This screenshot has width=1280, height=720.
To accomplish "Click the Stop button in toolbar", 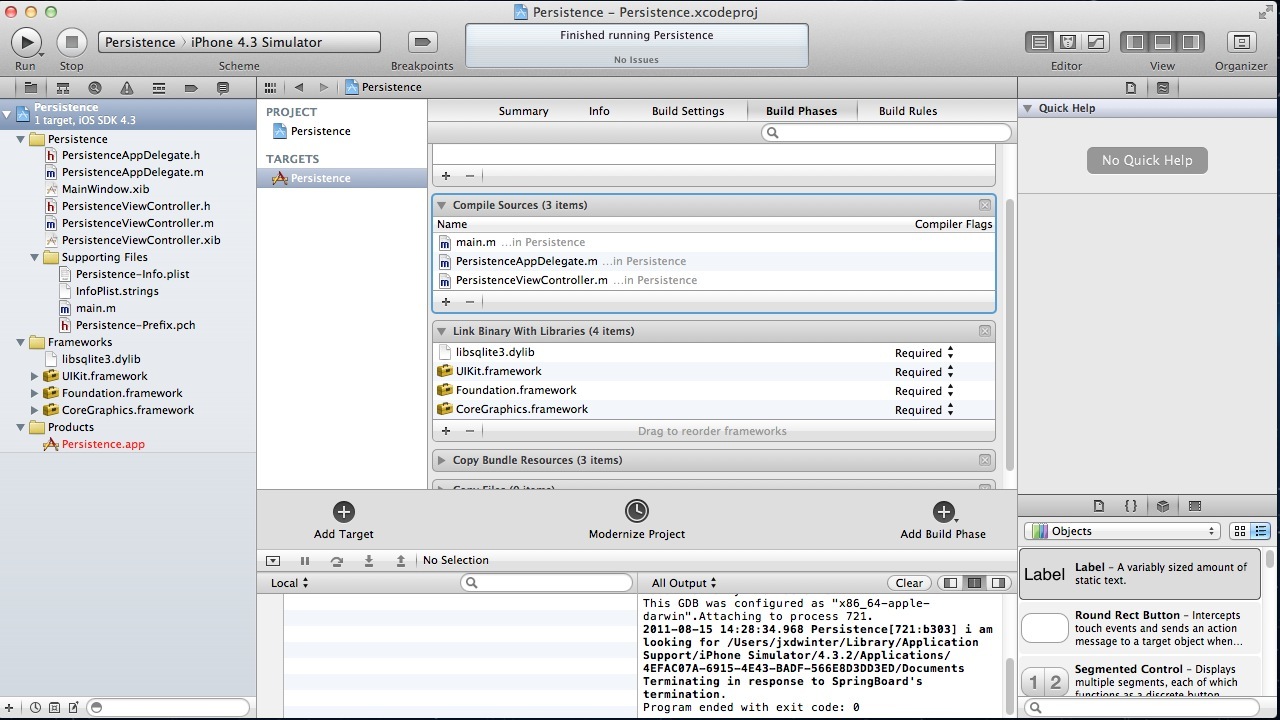I will tap(71, 42).
